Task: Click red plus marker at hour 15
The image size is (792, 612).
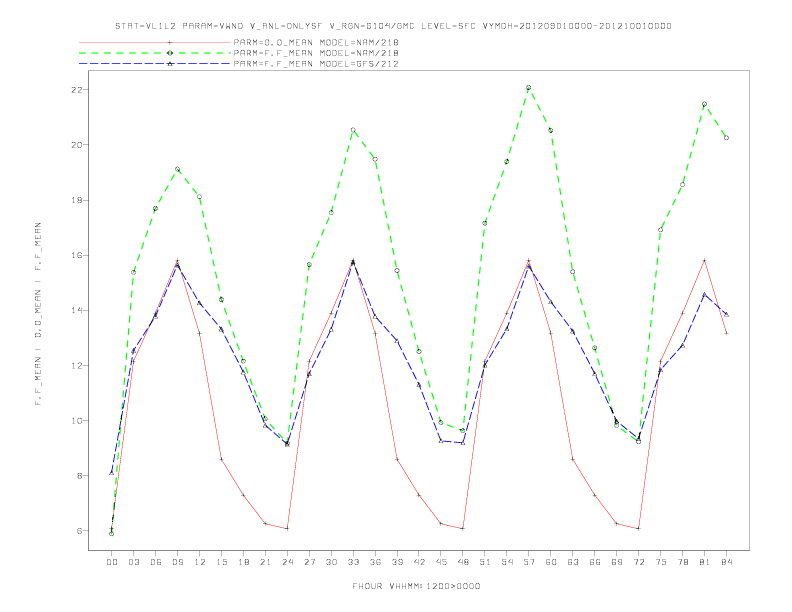Action: 221,459
